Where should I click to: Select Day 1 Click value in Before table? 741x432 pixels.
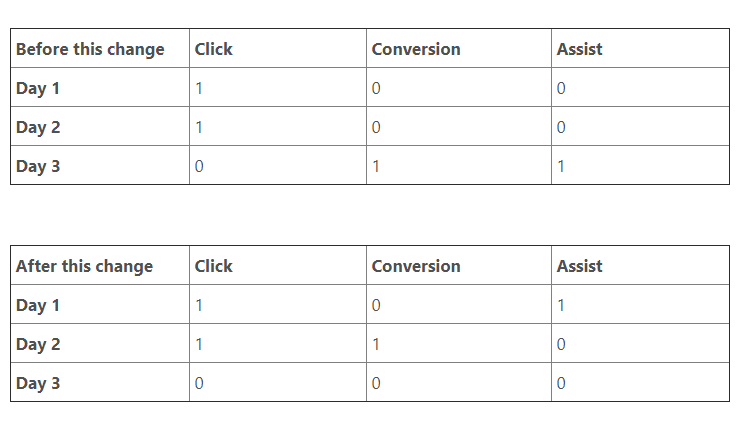coord(199,88)
